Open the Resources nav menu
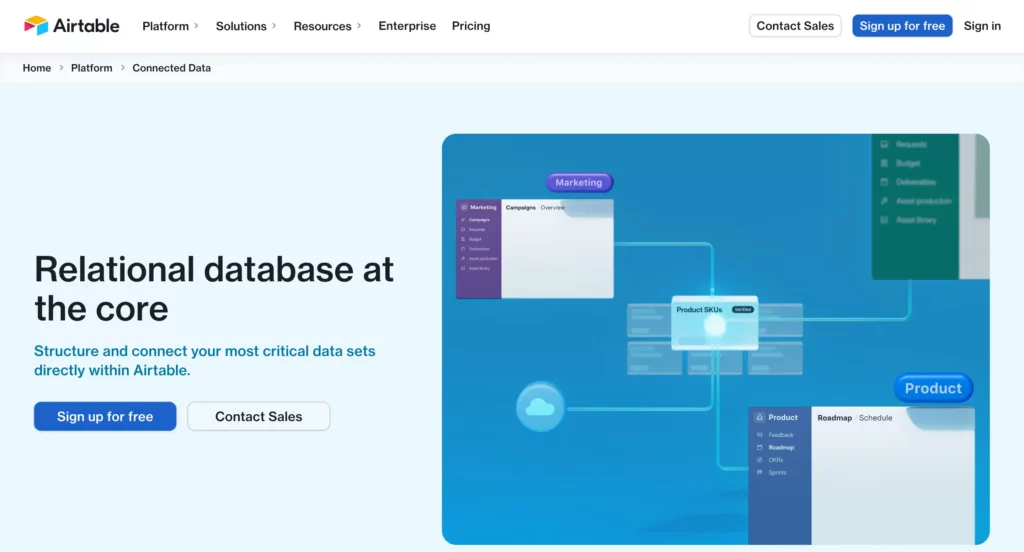Viewport: 1024px width, 552px height. [322, 26]
